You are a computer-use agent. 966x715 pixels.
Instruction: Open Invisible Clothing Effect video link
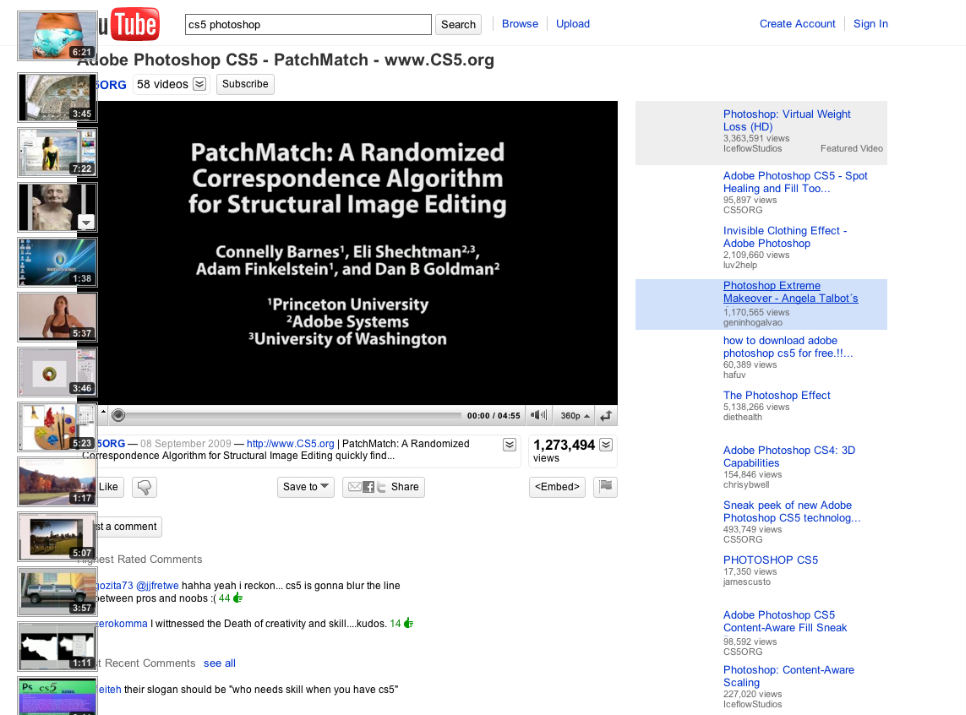tap(785, 236)
